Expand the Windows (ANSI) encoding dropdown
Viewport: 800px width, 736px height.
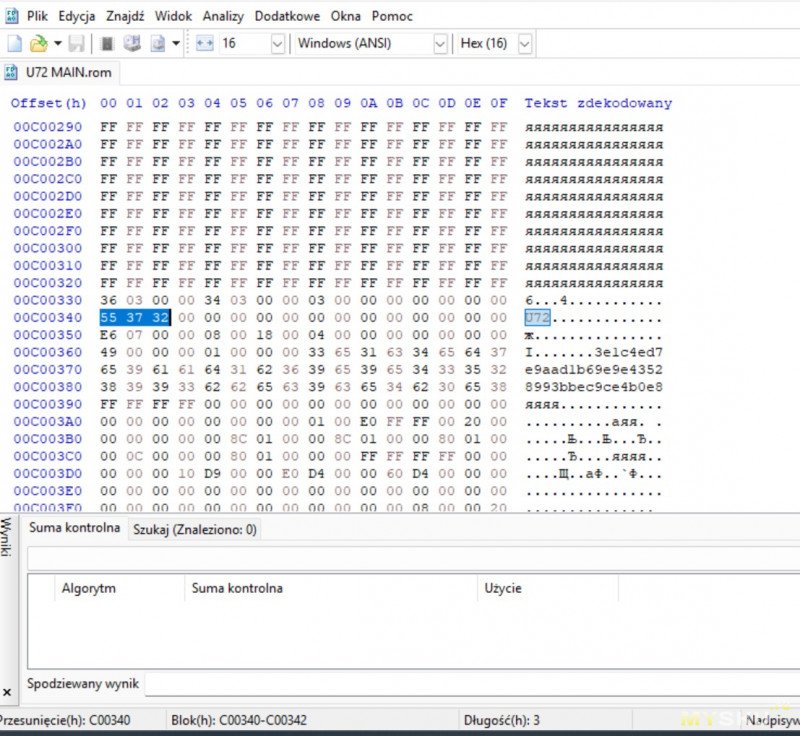coord(440,44)
